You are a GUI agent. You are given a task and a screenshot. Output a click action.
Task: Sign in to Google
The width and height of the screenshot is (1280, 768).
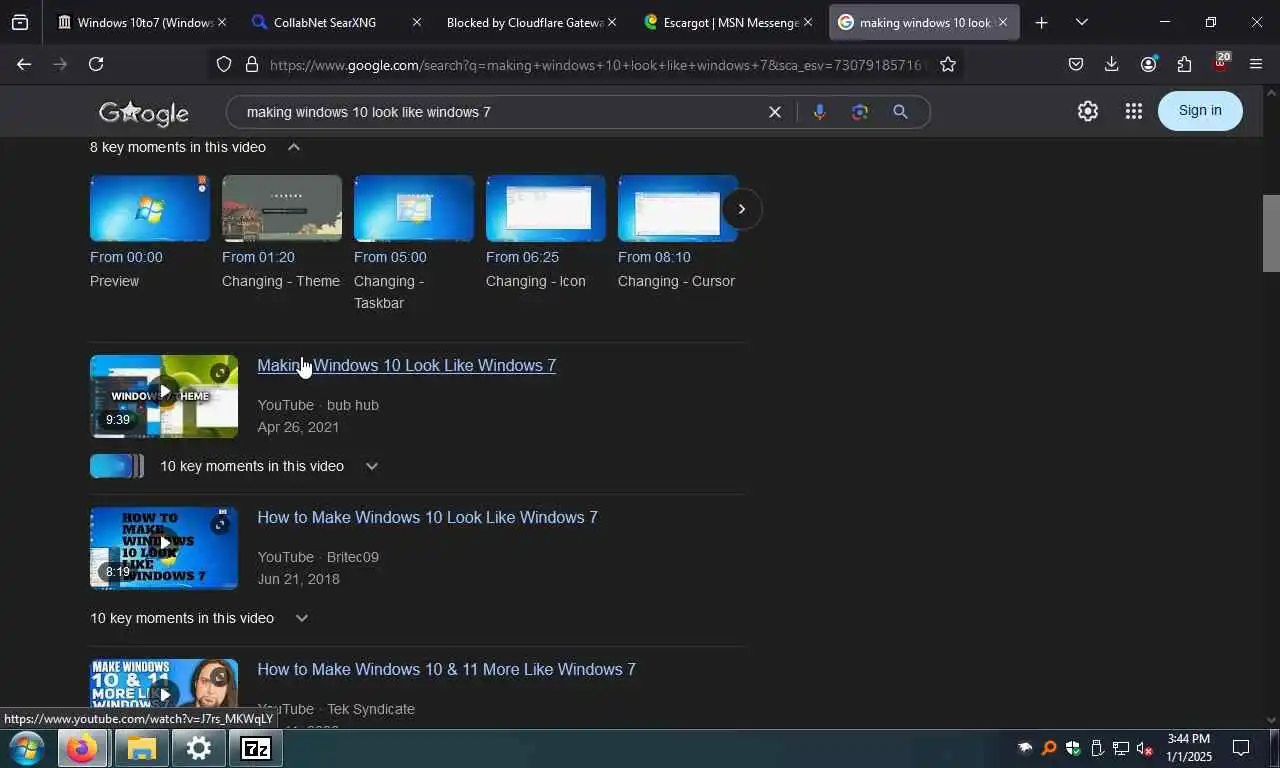[1200, 110]
